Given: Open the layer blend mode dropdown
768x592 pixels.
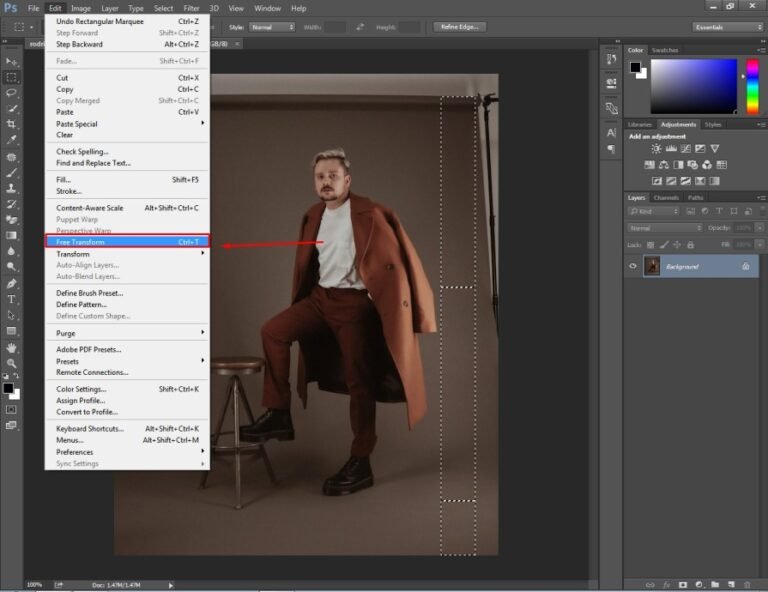Looking at the screenshot, I should coord(665,228).
